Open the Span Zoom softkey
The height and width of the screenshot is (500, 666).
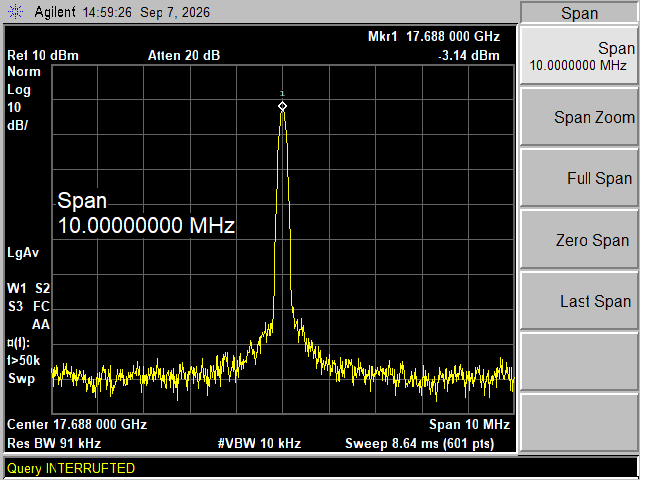579,117
